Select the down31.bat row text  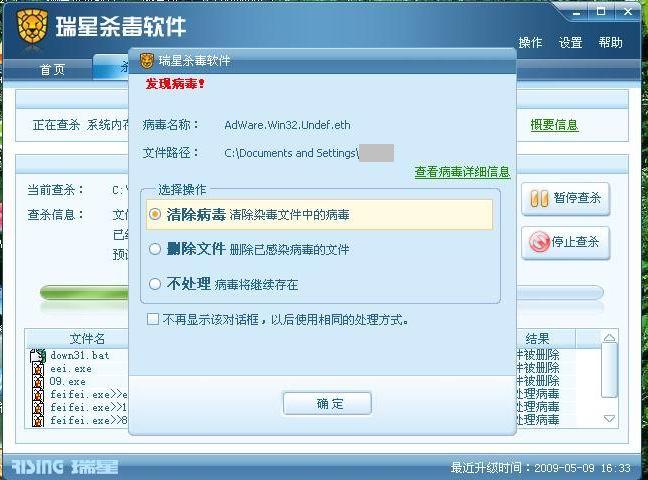(x=80, y=356)
